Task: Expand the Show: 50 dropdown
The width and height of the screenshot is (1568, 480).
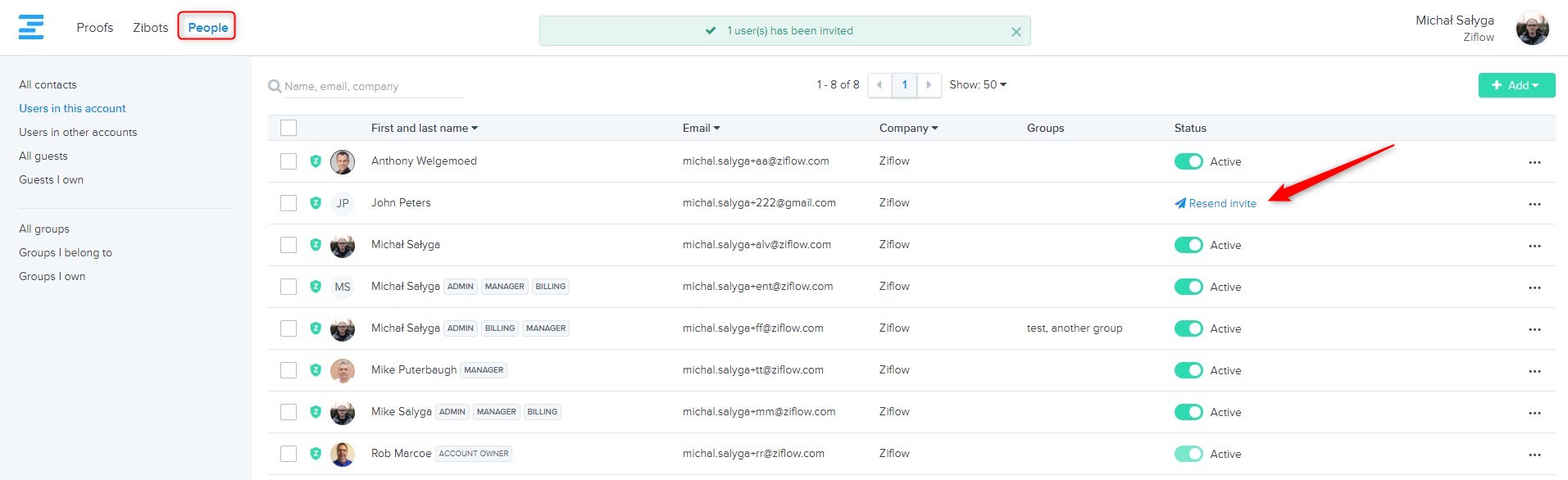Action: tap(978, 85)
